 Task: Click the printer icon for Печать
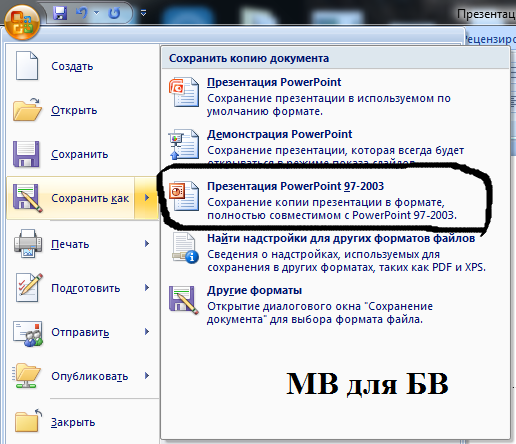28,244
